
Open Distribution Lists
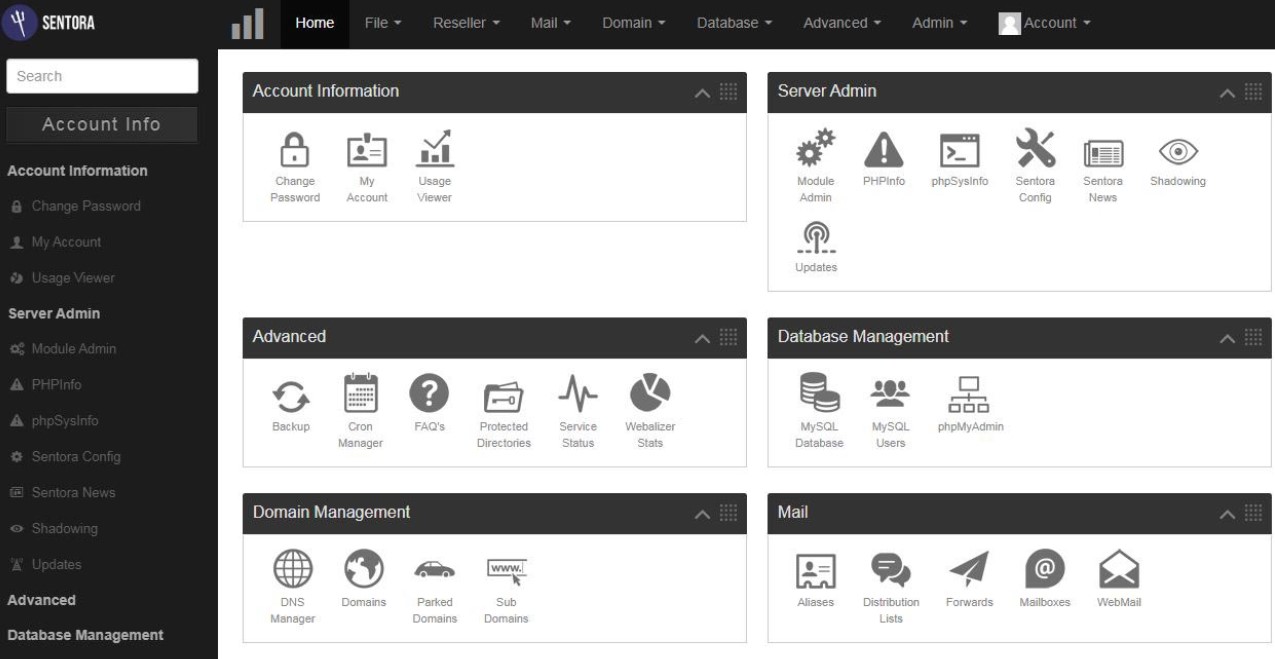(891, 572)
